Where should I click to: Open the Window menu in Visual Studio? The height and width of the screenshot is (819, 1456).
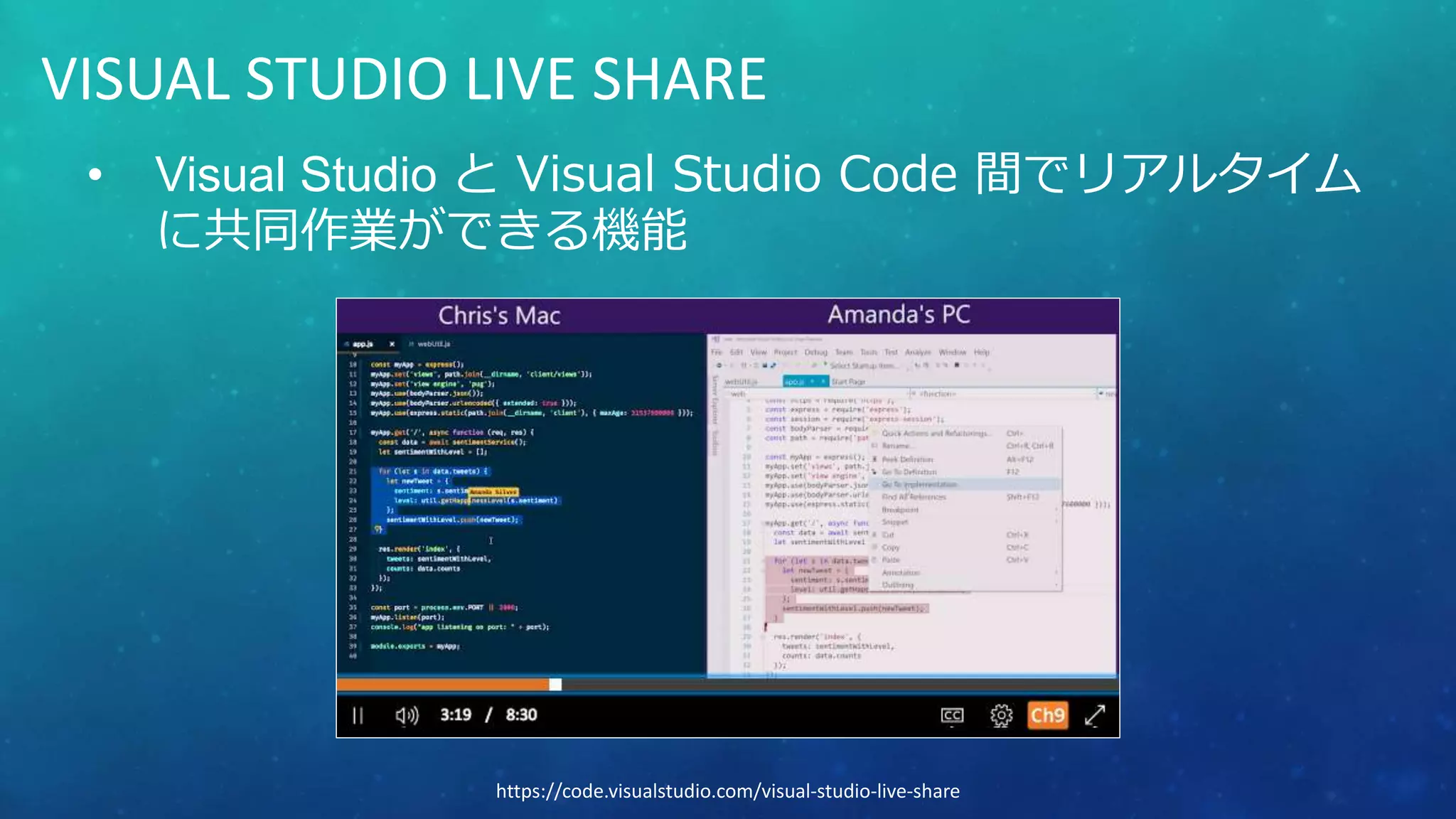click(952, 352)
